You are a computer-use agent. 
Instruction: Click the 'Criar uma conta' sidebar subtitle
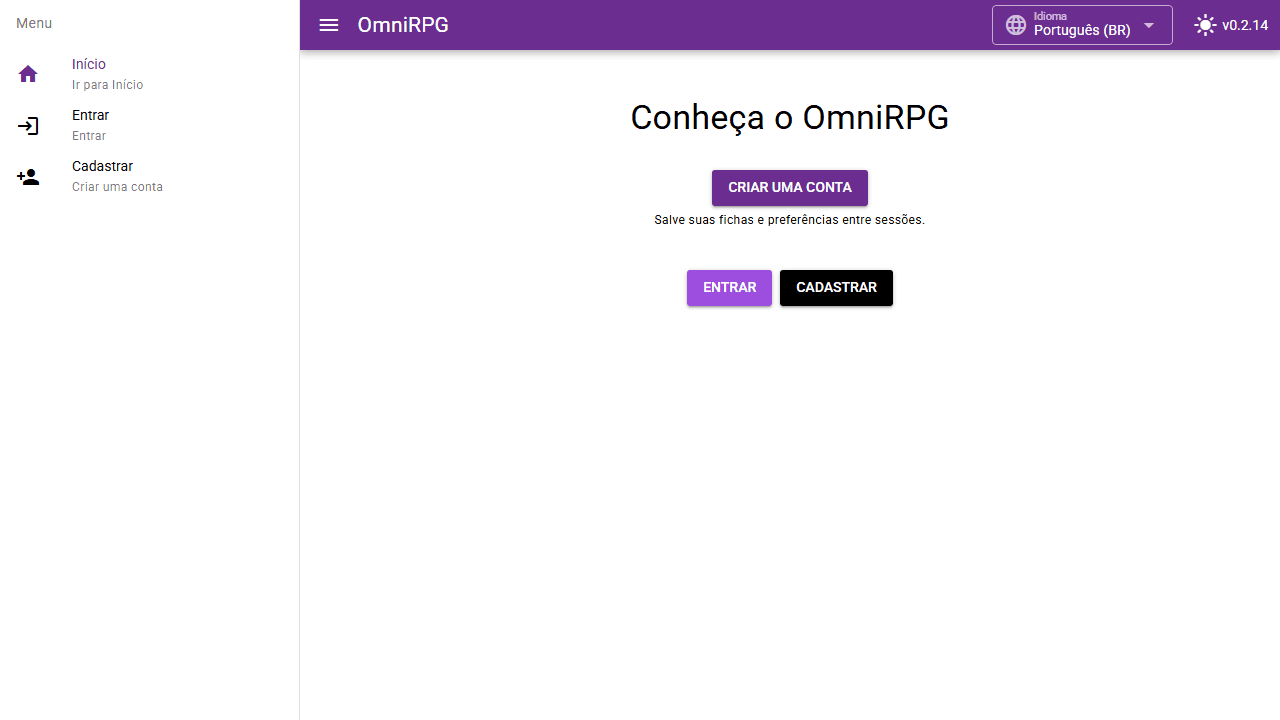tap(117, 187)
